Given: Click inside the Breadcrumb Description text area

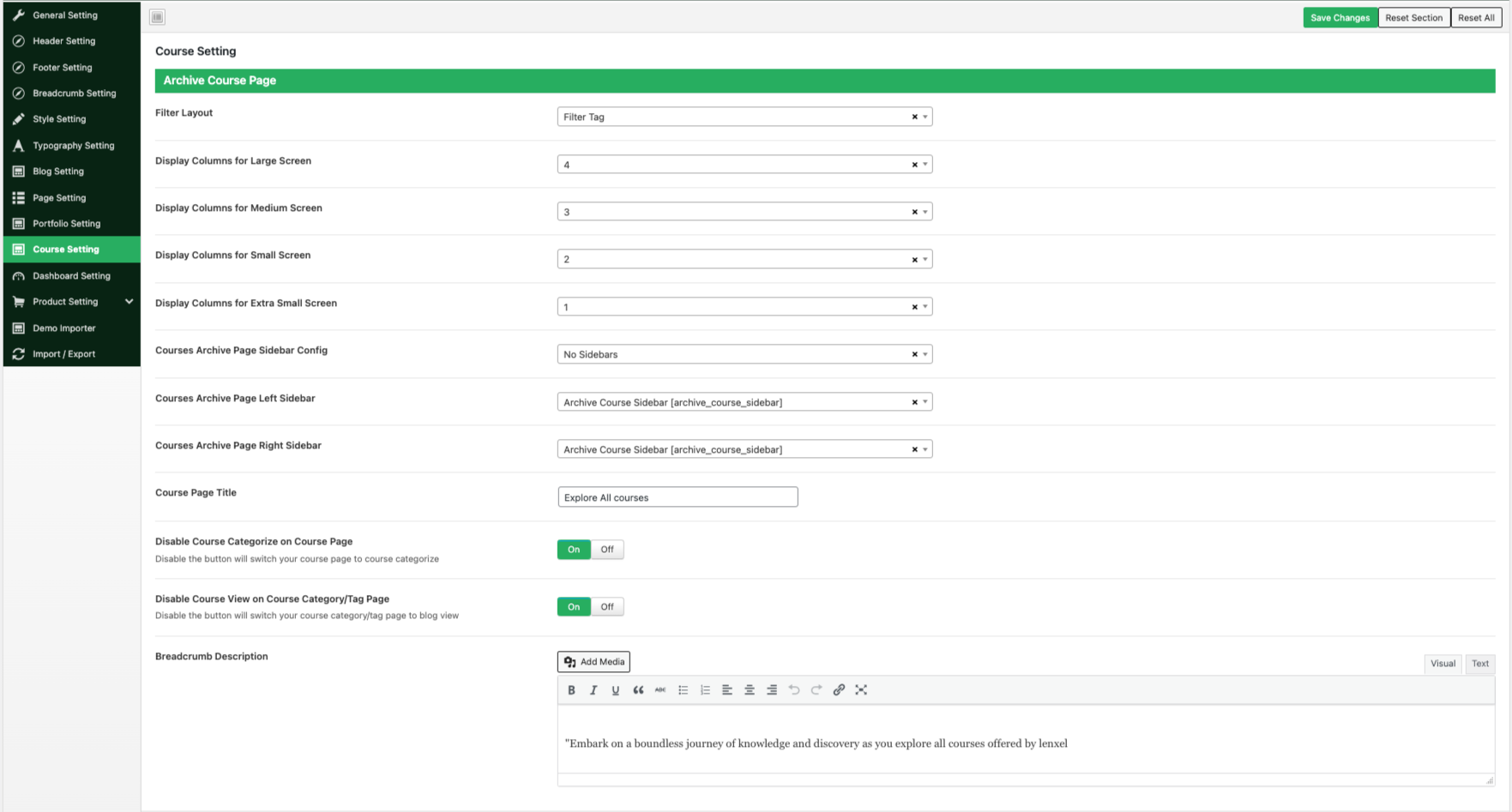Looking at the screenshot, I should pos(1026,740).
